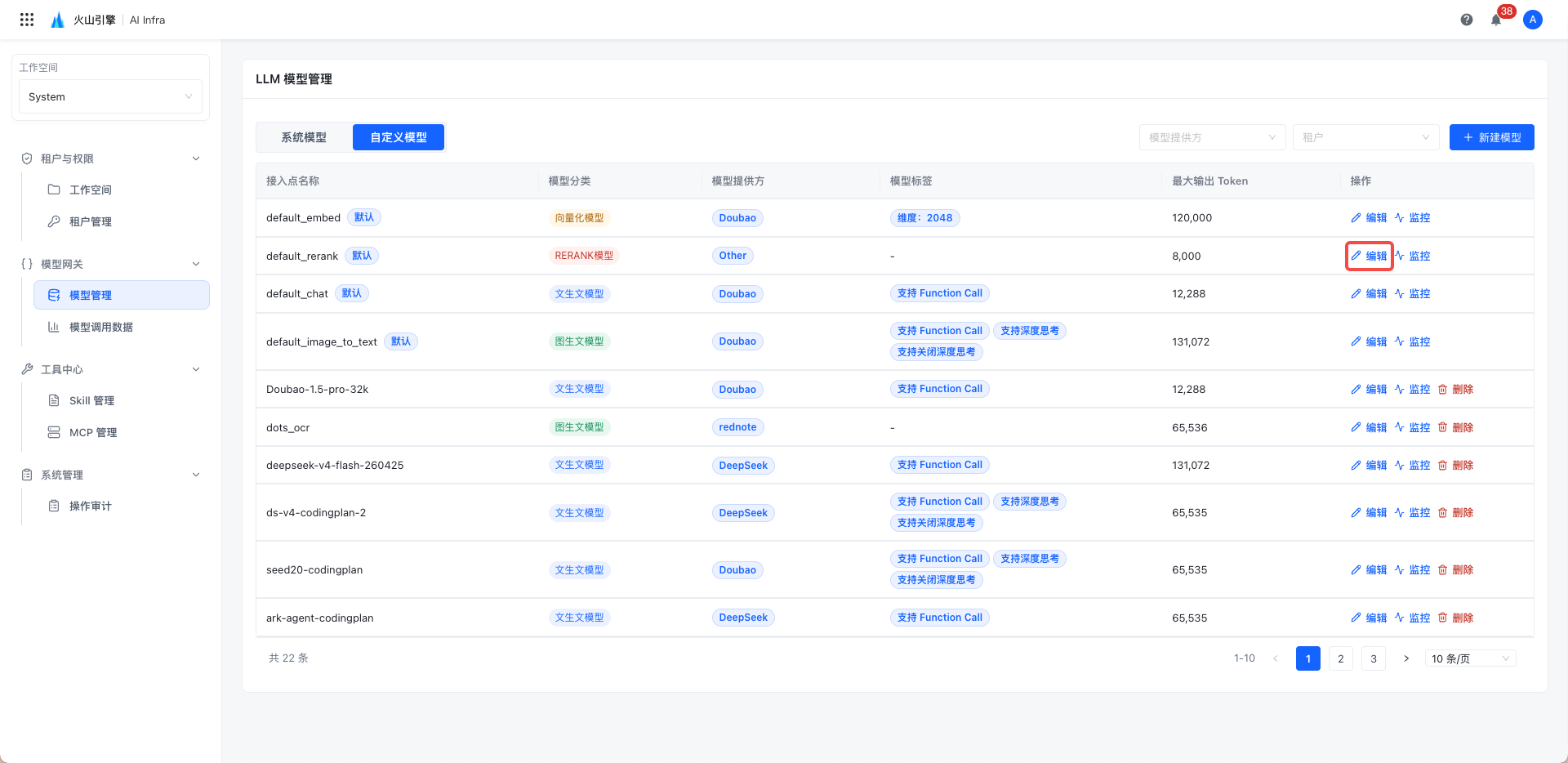
Task: Open user avatar A menu
Action: [x=1533, y=20]
